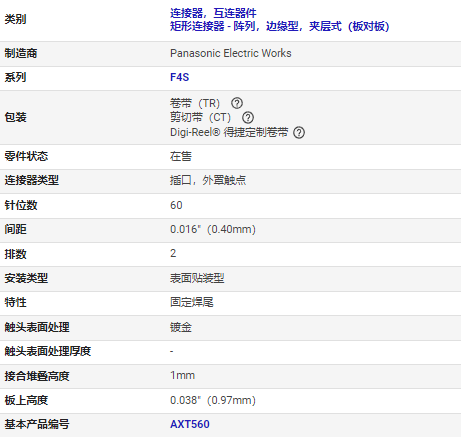Image resolution: width=461 pixels, height=437 pixels.
Task: Open the 连接器，互连器件 category link
Action: pos(213,13)
